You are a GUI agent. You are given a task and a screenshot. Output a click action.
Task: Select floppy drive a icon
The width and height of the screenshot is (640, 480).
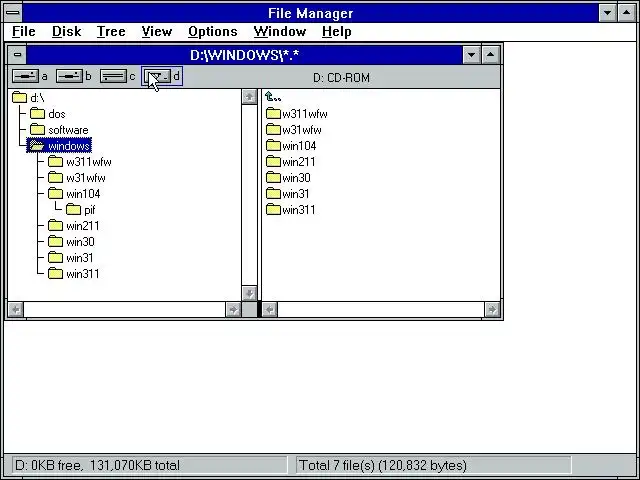coord(25,76)
